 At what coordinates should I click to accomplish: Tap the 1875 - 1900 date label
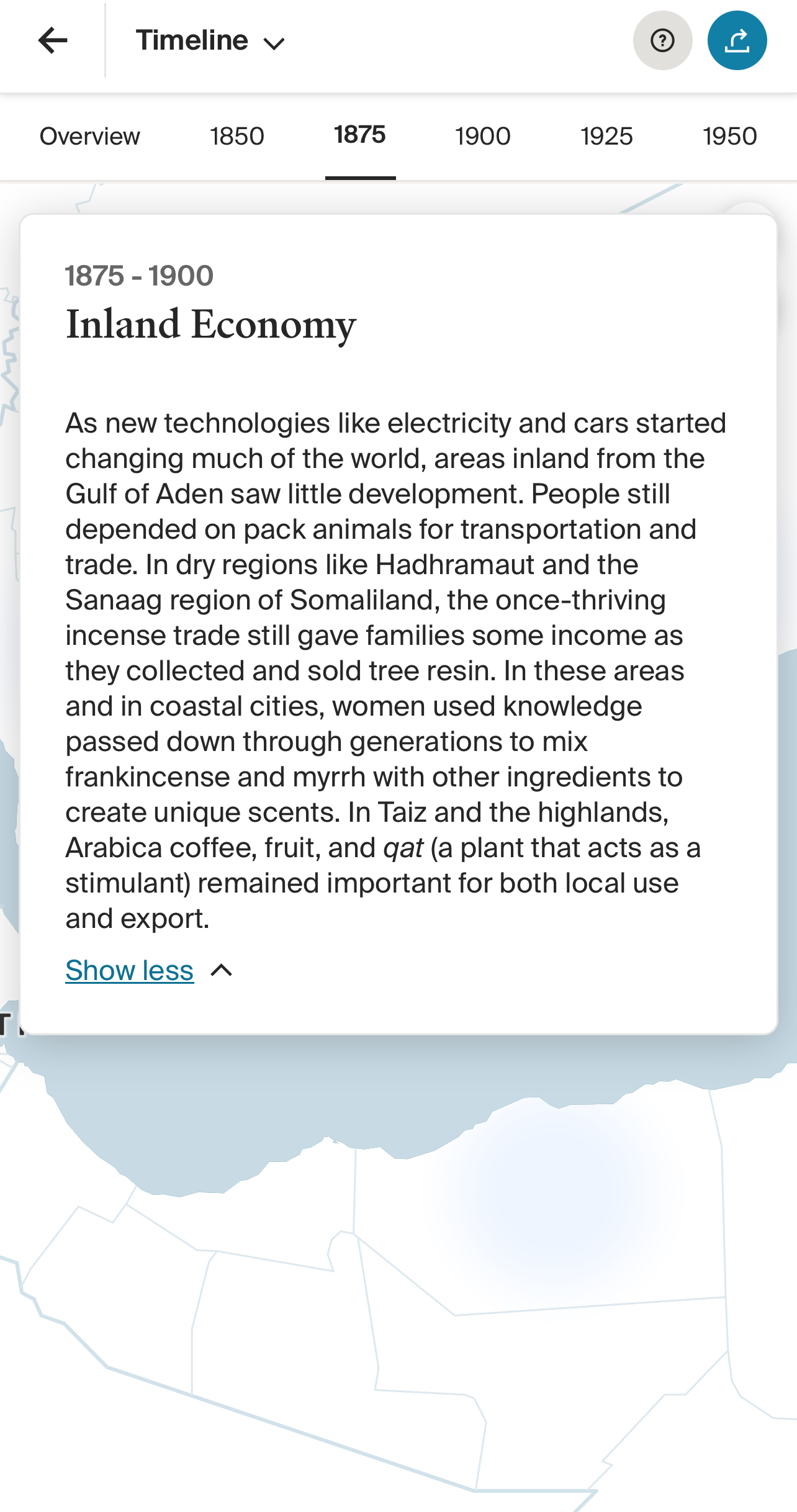[x=140, y=276]
